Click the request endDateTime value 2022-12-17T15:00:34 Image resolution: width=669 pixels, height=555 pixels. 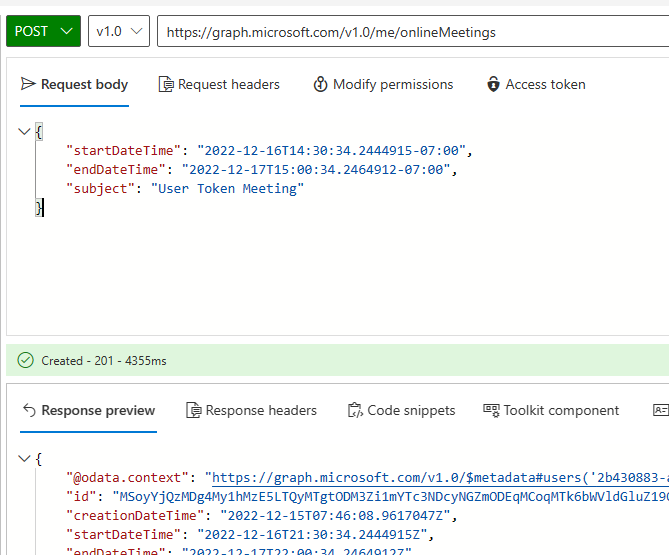tap(316, 169)
